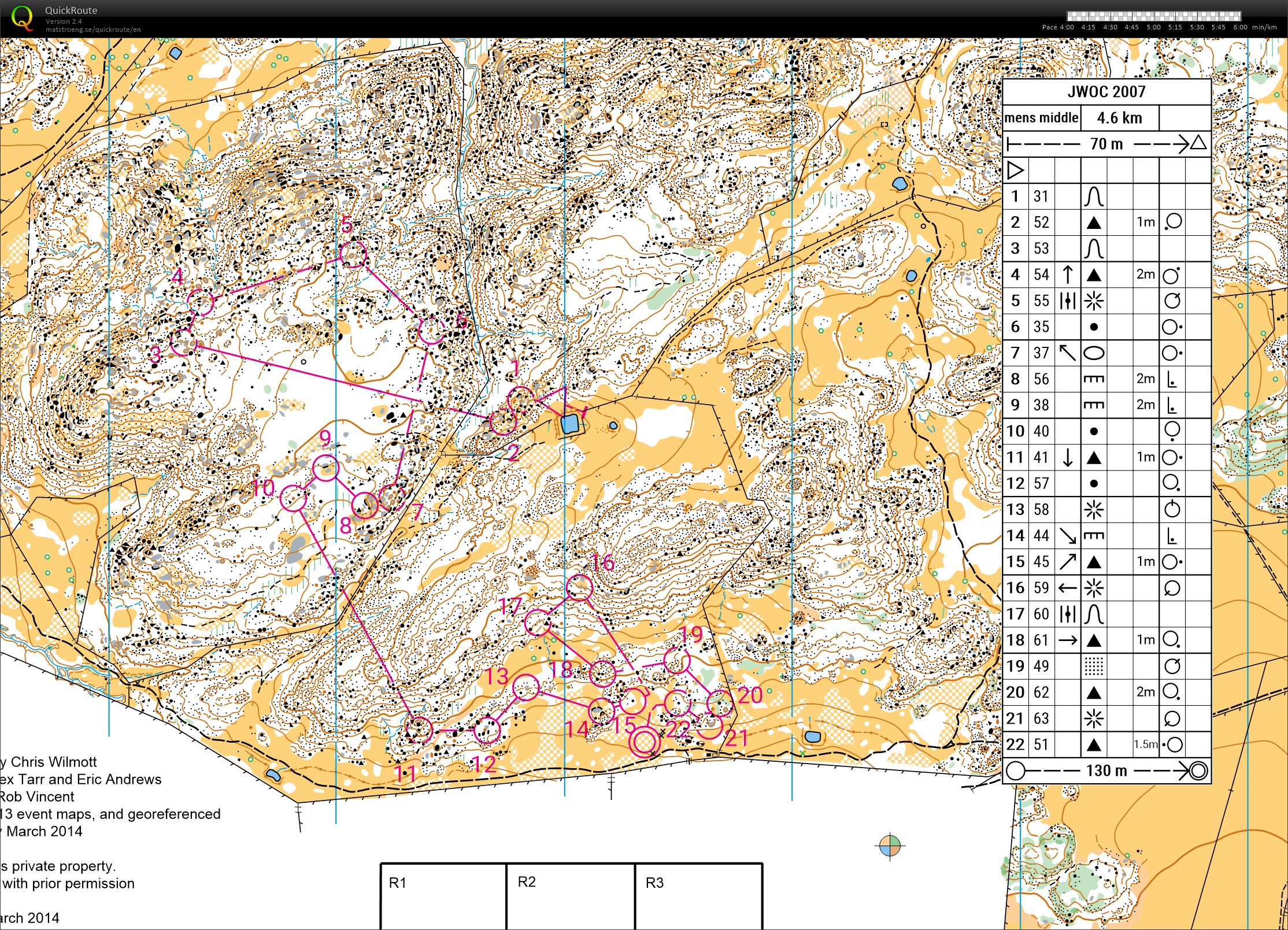Click the dotted-grid symbol in row 19
The width and height of the screenshot is (1288, 930).
coord(1093,666)
